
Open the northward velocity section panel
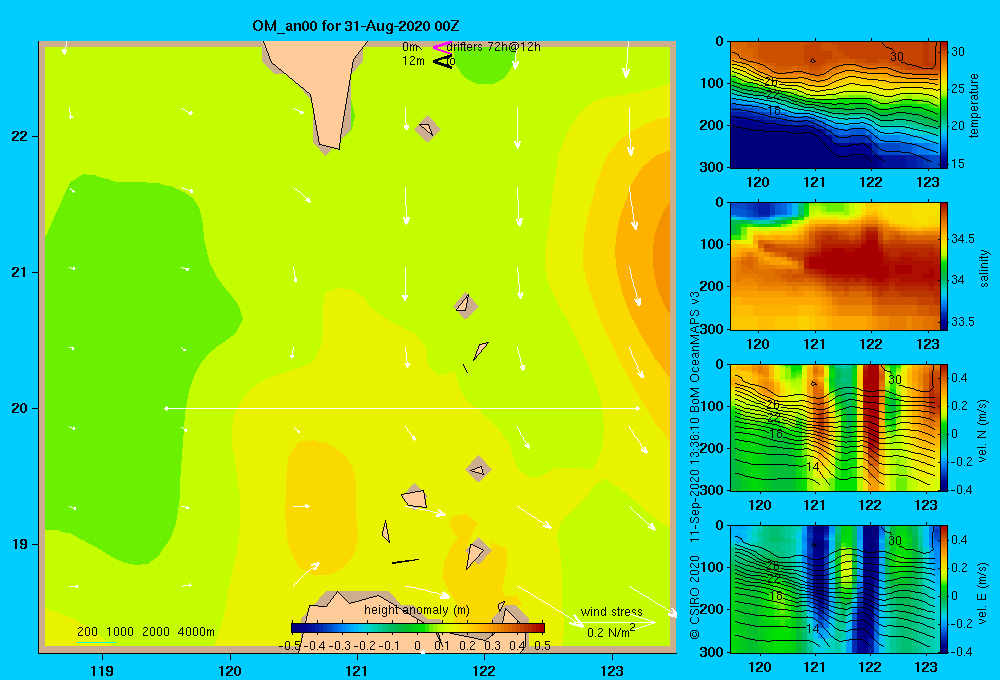(834, 427)
